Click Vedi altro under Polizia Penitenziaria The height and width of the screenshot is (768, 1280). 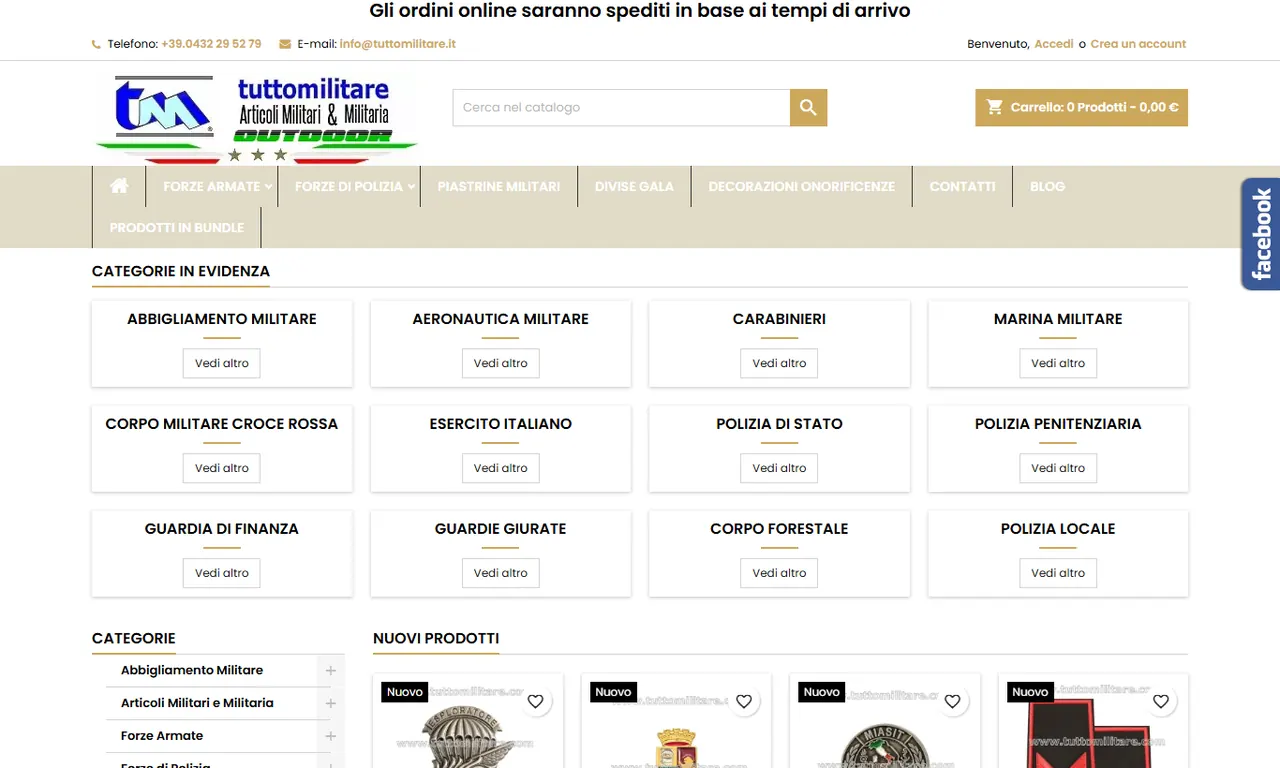point(1058,468)
